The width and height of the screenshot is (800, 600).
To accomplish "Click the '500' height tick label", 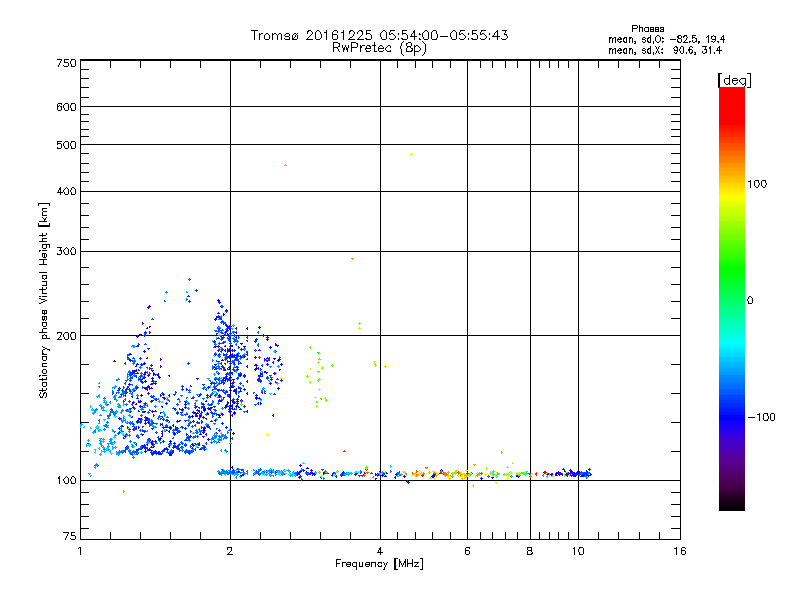I will tap(66, 145).
